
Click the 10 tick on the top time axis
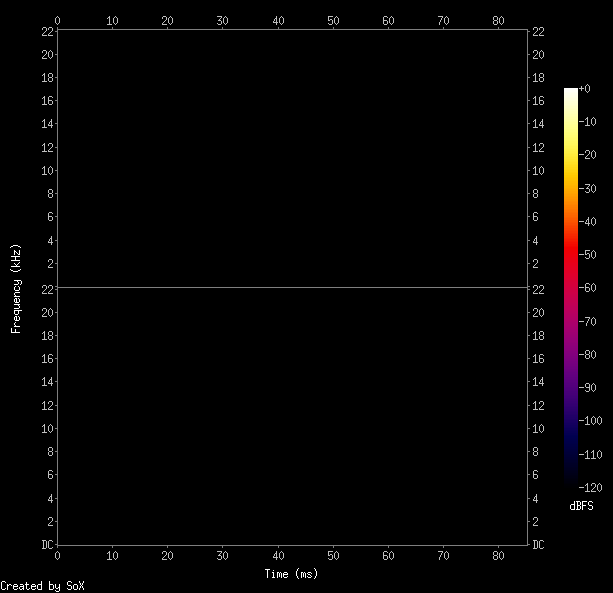[x=112, y=19]
